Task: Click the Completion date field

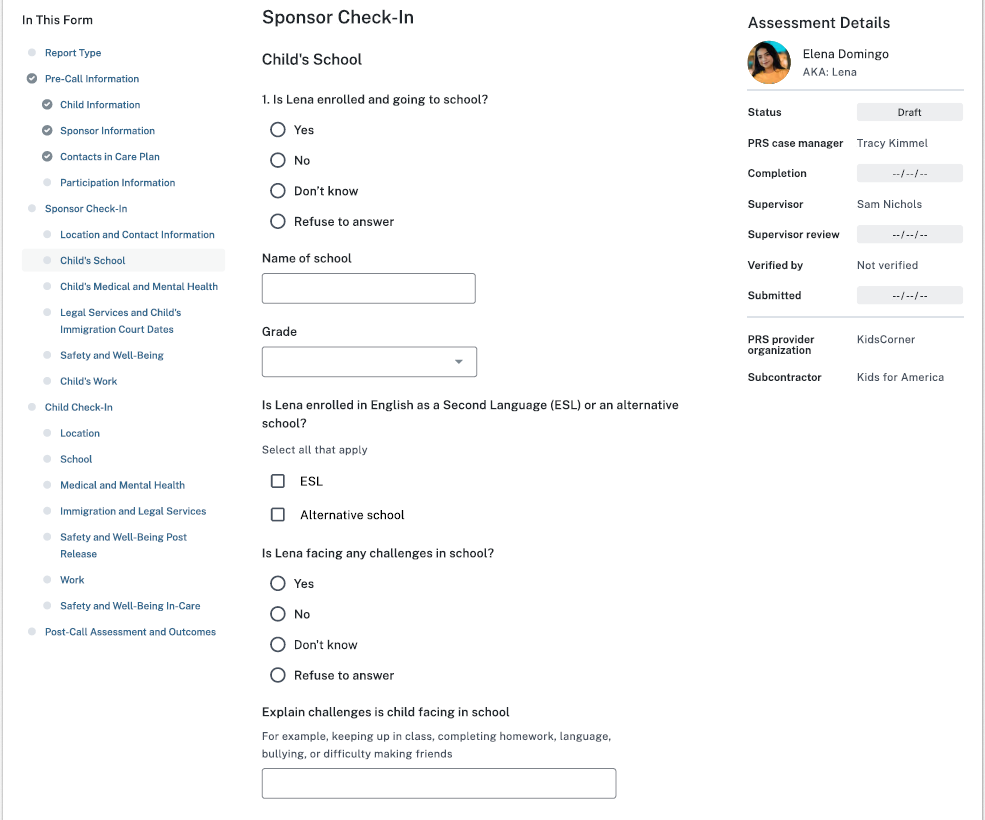Action: (x=909, y=174)
